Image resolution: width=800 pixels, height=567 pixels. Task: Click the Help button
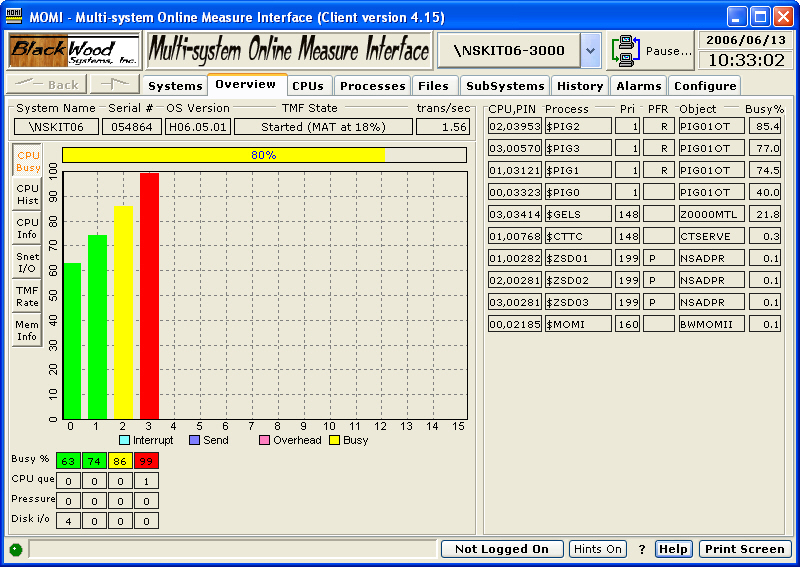[673, 549]
